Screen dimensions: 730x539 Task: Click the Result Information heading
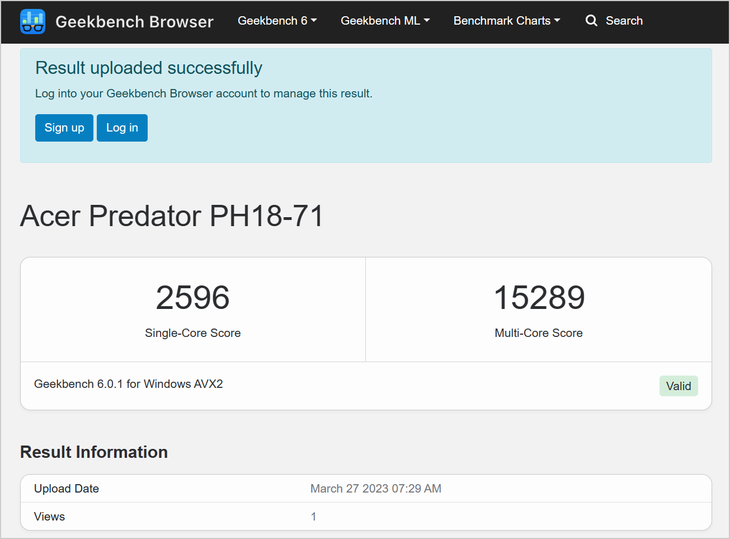94,452
